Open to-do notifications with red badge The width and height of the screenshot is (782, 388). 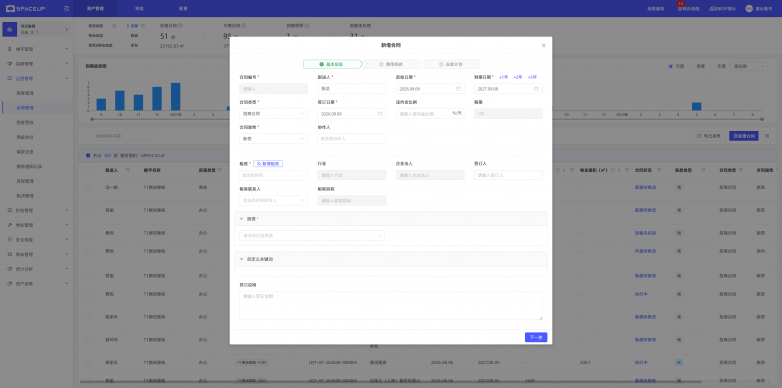coord(688,8)
